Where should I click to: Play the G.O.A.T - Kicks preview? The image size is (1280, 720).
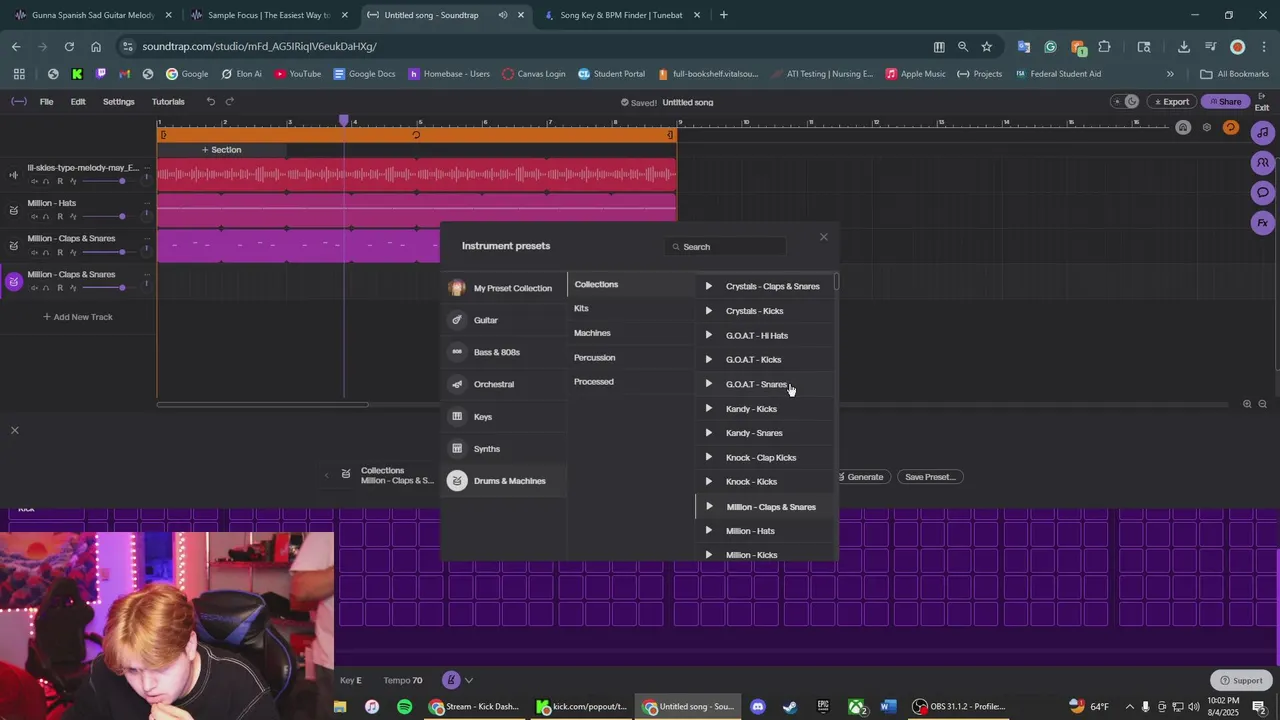[709, 360]
